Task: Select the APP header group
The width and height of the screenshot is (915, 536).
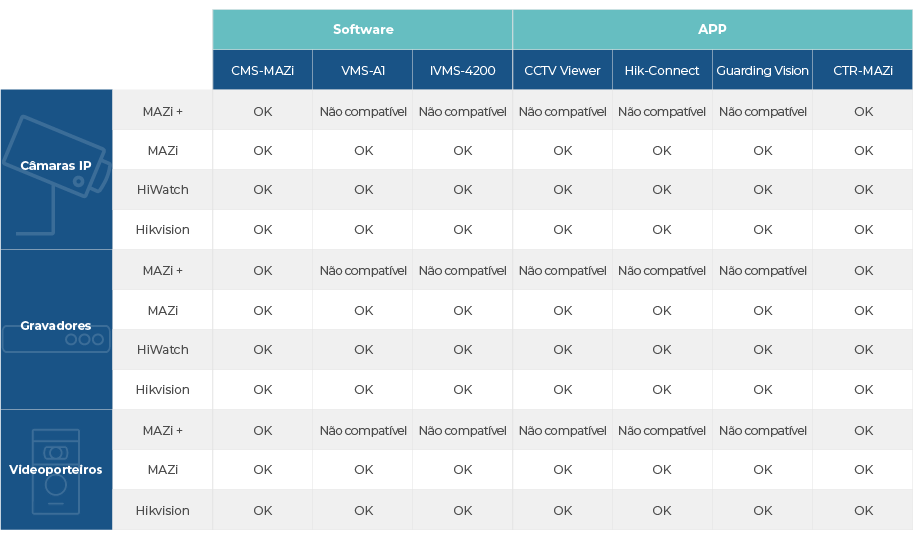Action: pos(712,29)
